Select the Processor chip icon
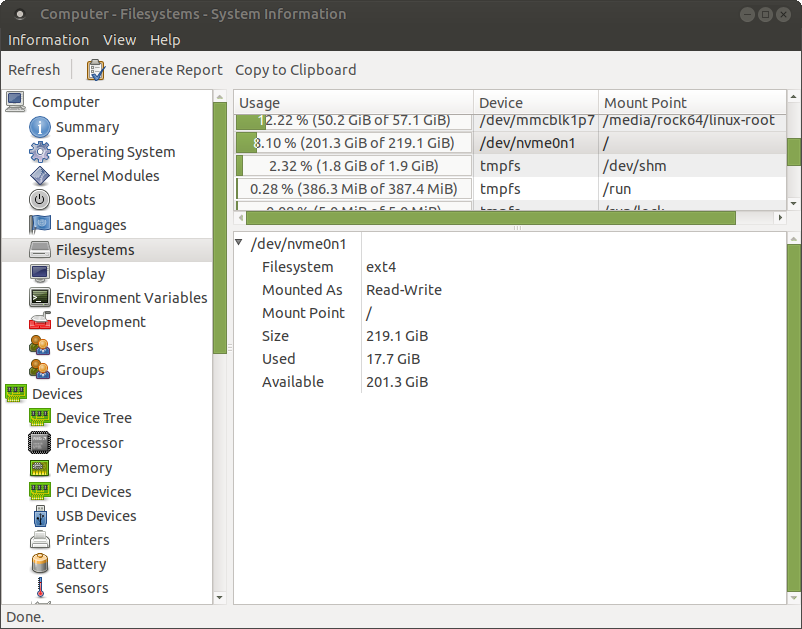This screenshot has width=802, height=629. pos(40,443)
